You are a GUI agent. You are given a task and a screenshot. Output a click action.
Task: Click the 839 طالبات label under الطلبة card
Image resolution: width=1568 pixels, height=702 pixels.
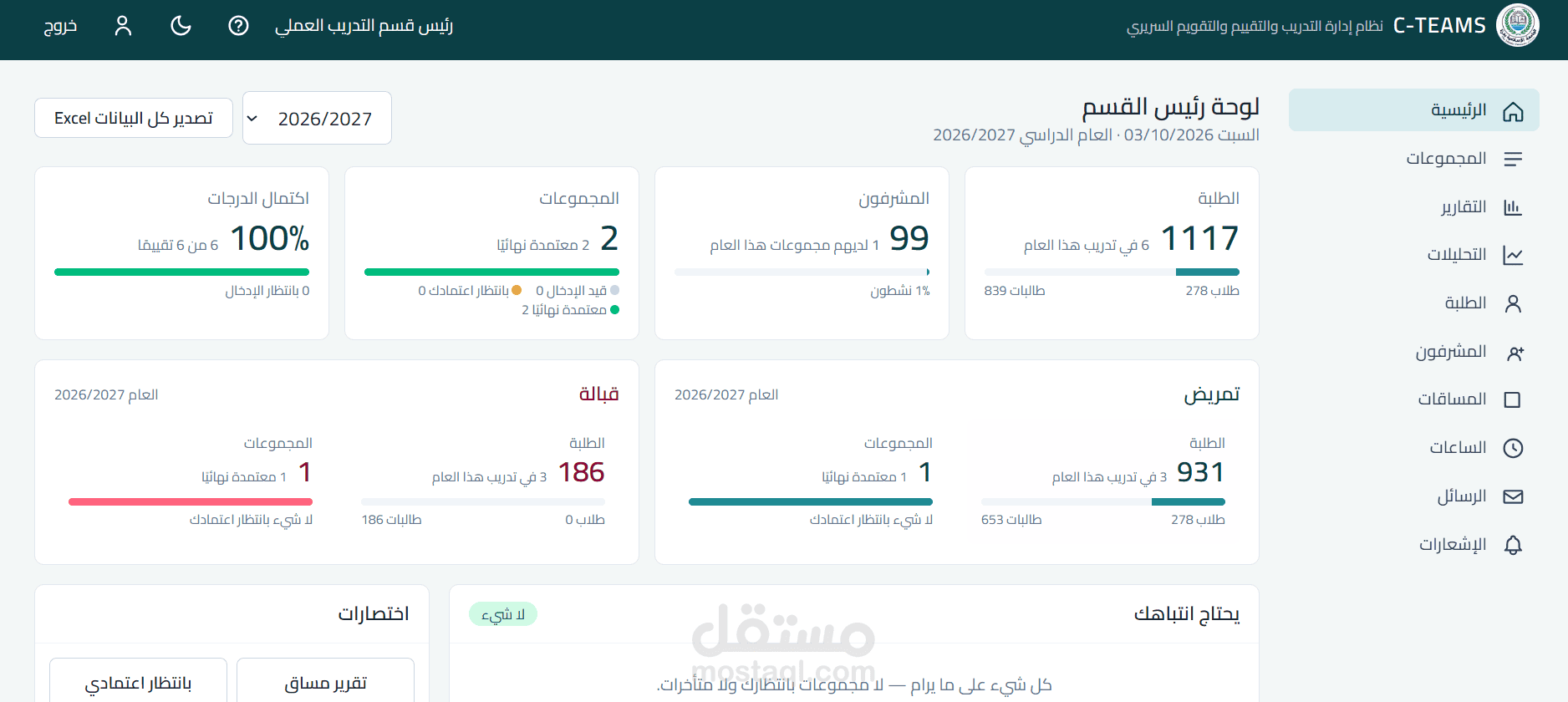click(x=1015, y=291)
